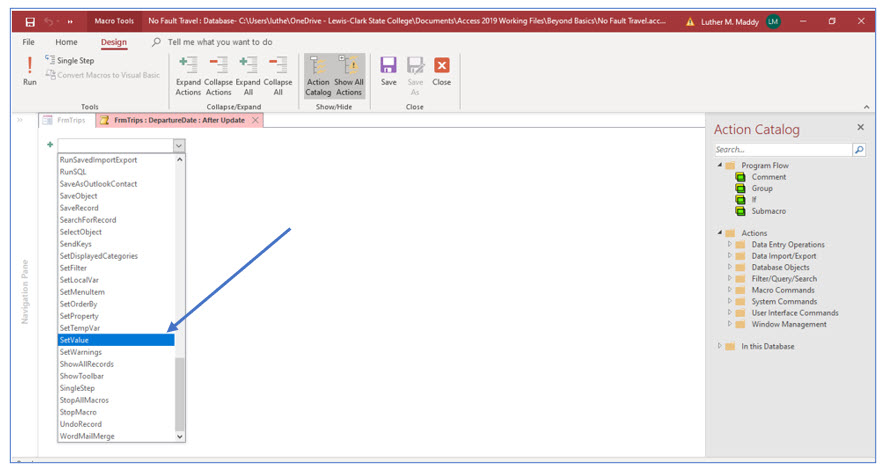Select SetMenuItem action
Screen dimensions: 886x468
(116, 292)
